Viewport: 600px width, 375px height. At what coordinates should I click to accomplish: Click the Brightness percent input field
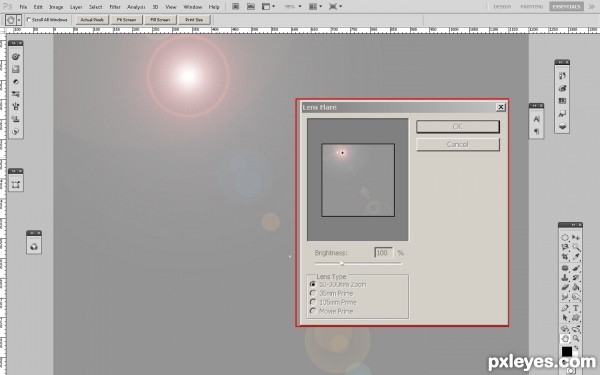(x=383, y=253)
